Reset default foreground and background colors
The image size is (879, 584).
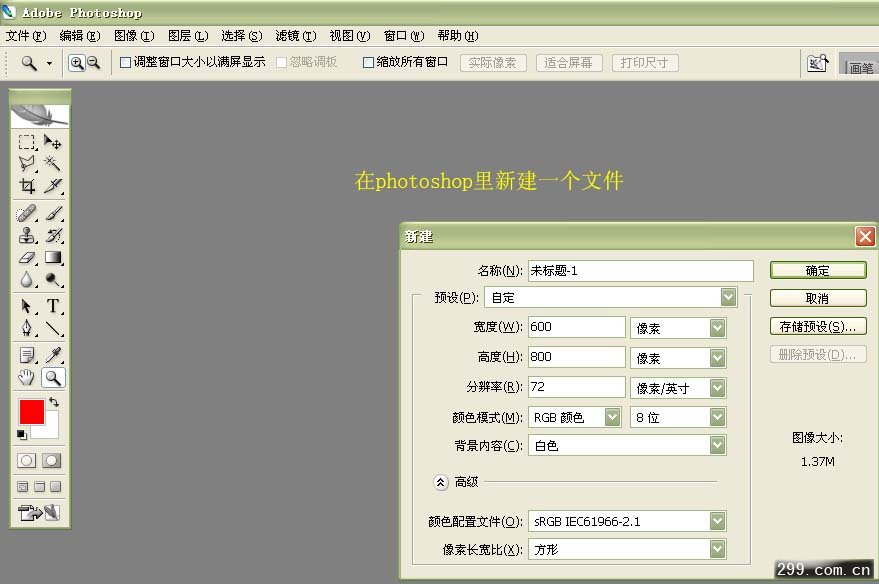[x=21, y=434]
